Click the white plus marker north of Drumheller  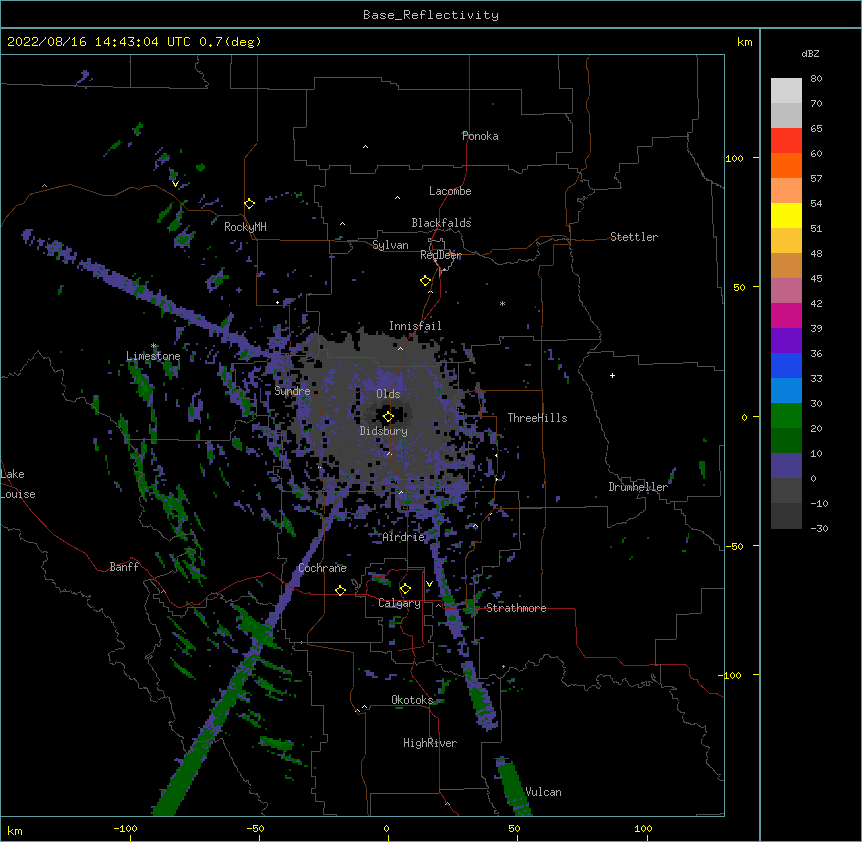(612, 375)
